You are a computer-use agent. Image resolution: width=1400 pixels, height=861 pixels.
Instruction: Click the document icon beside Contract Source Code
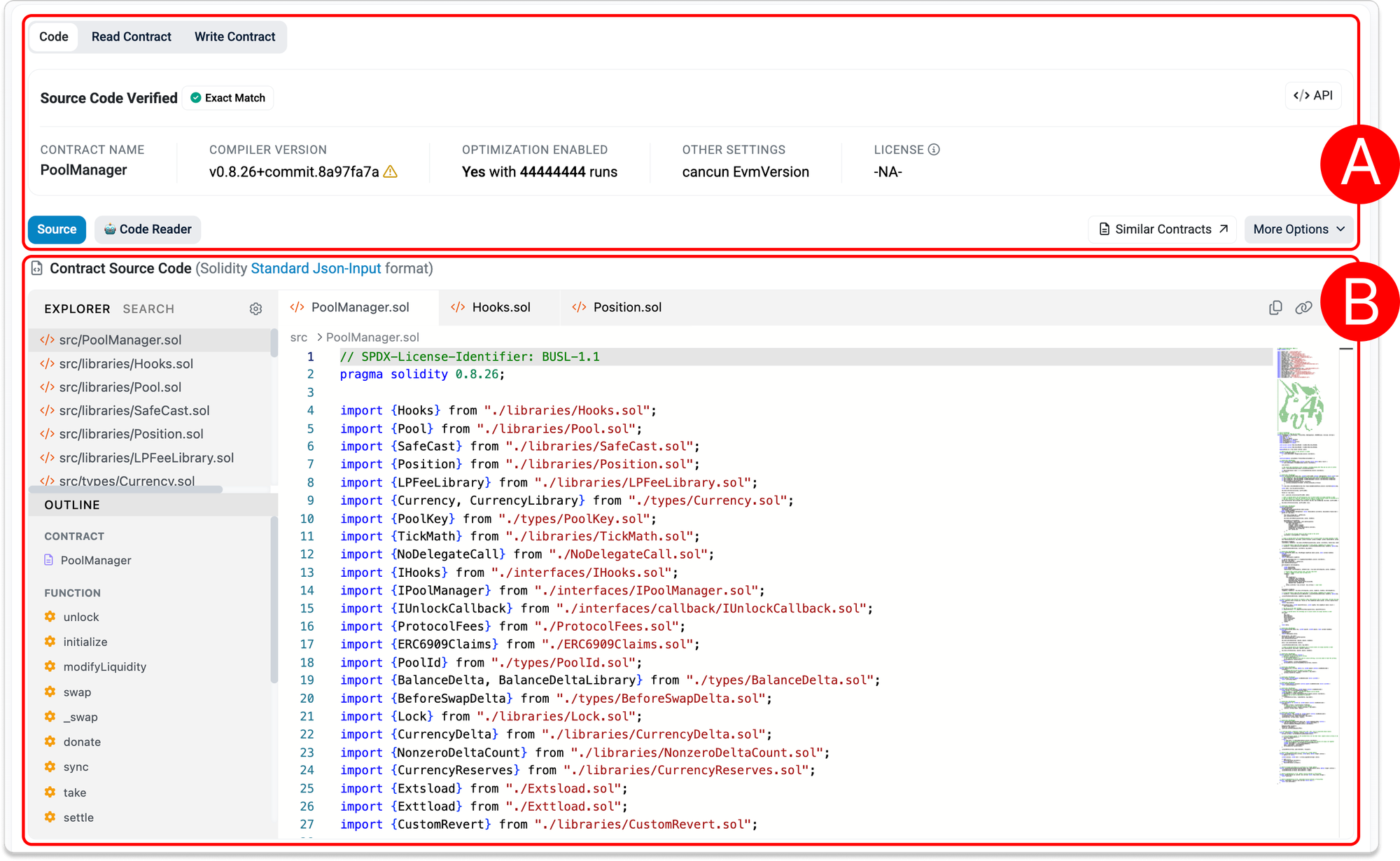tap(37, 269)
